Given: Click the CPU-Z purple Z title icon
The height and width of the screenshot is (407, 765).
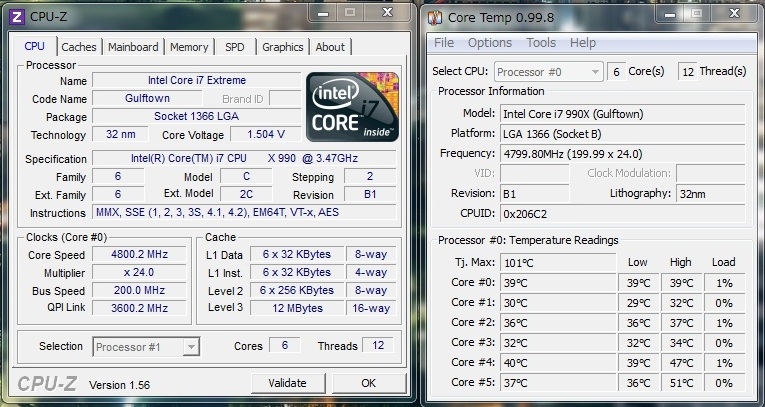Looking at the screenshot, I should click(x=17, y=17).
